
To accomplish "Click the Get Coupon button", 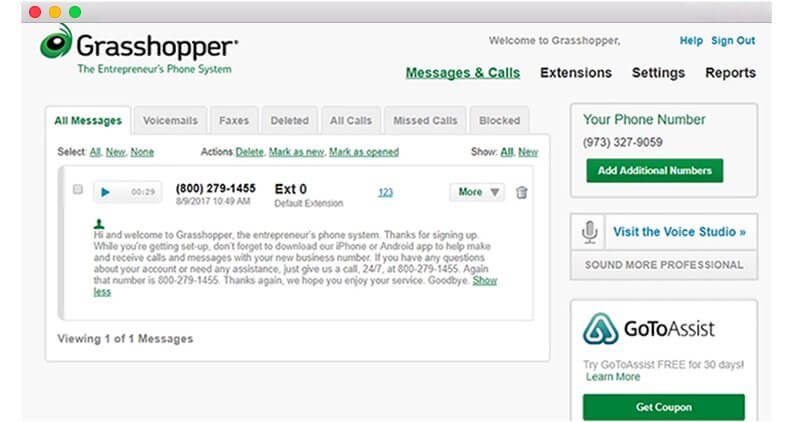I will point(664,407).
